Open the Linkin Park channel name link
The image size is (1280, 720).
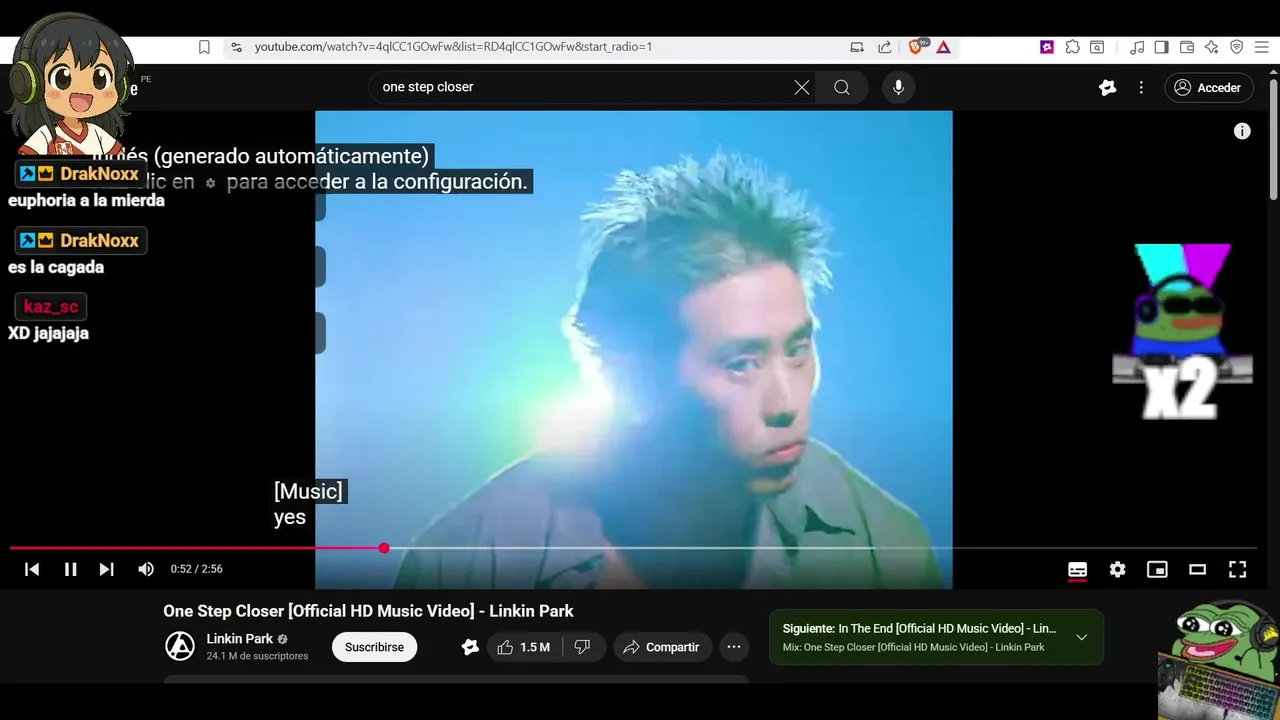(x=240, y=638)
